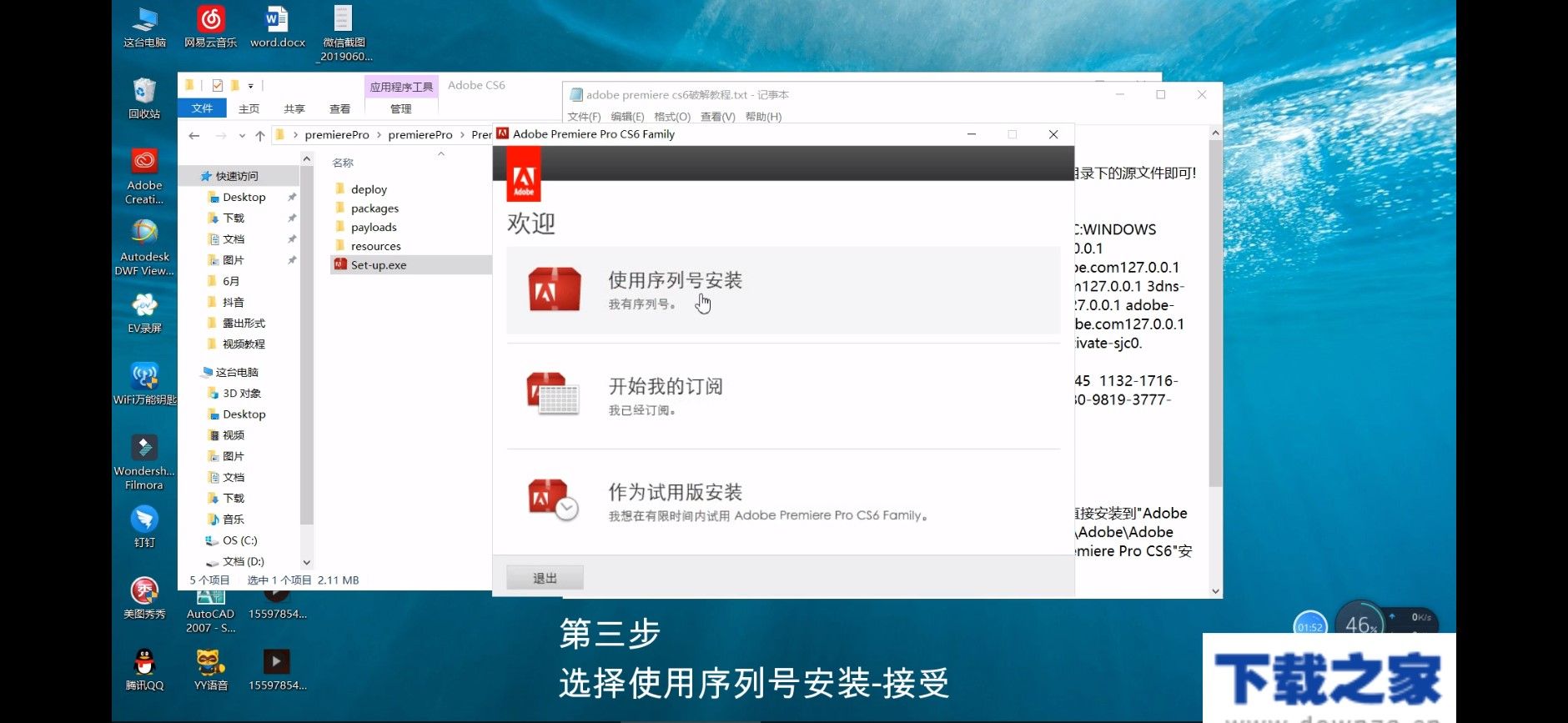This screenshot has width=1568, height=723.
Task: Click Notepad scrollbar up arrow
Action: (x=1215, y=133)
